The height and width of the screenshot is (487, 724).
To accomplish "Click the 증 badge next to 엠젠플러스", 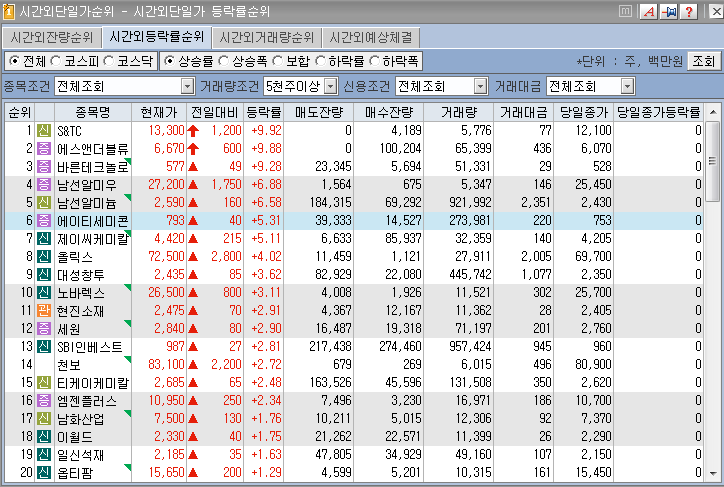I will [x=44, y=401].
